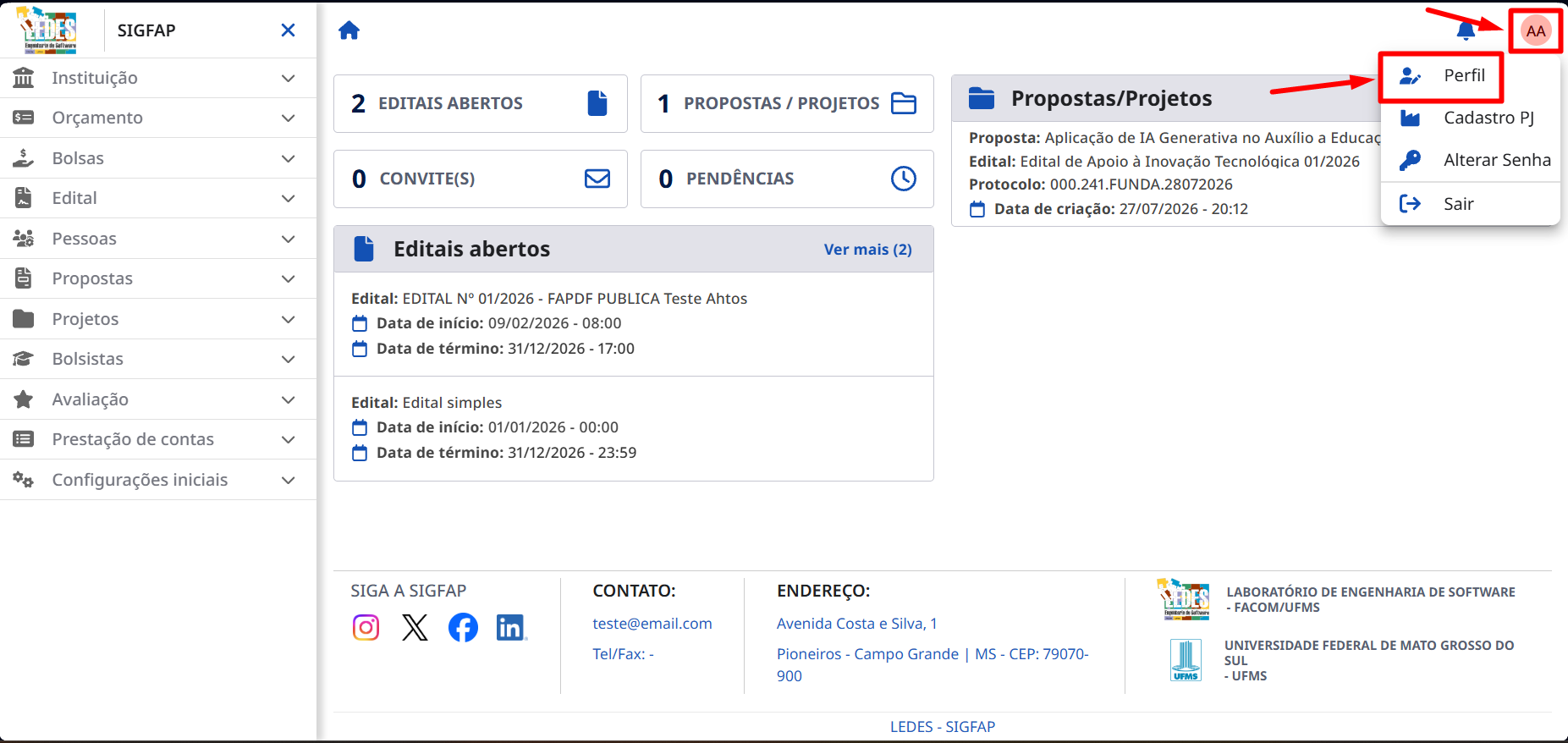The image size is (1568, 743).
Task: Open the EDITAL Nº 01/2026 FAPDF entry
Action: [x=634, y=323]
